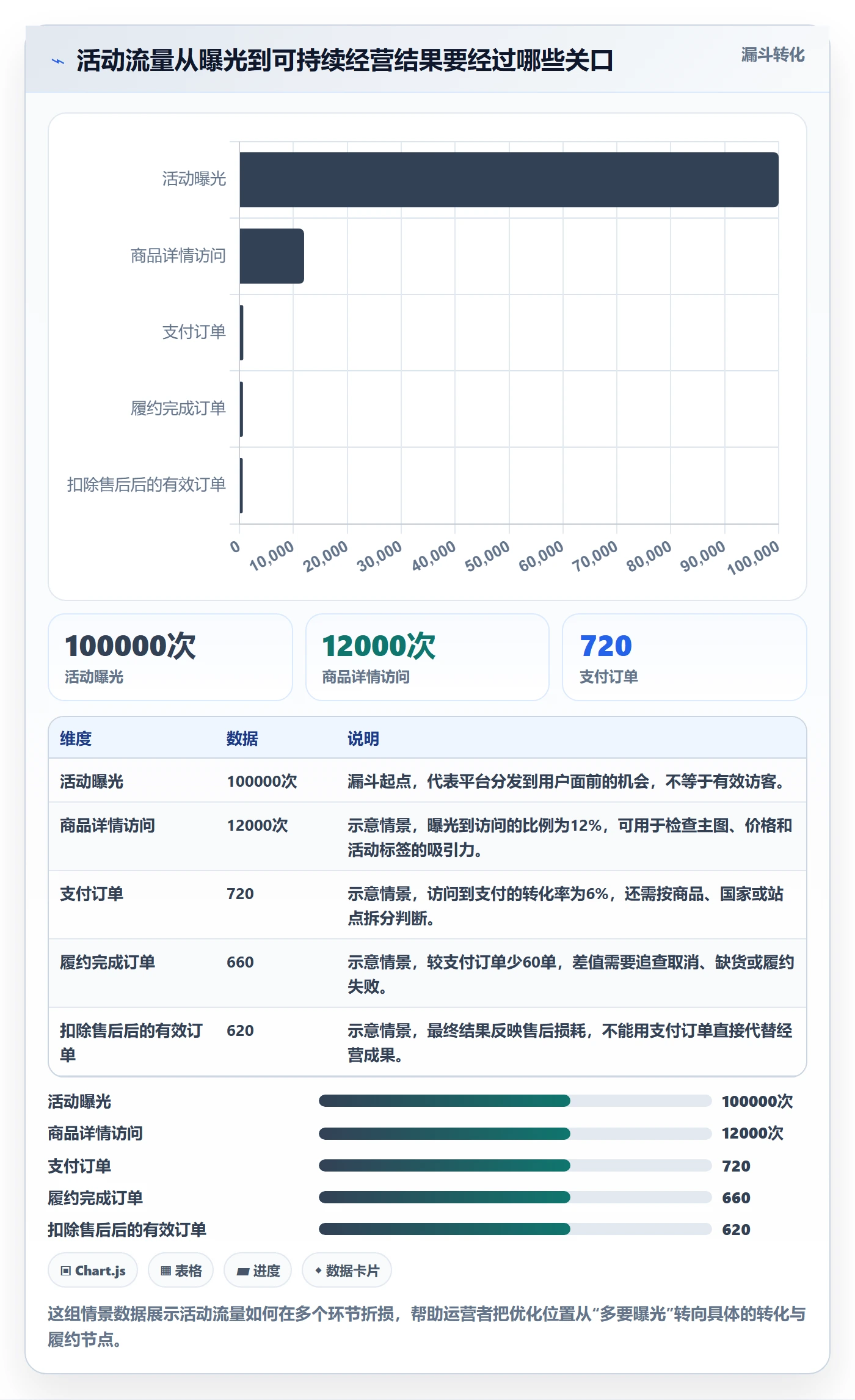Click the 履约完成订单 progress bar
Screen dimensions: 855x1400
[515, 1197]
